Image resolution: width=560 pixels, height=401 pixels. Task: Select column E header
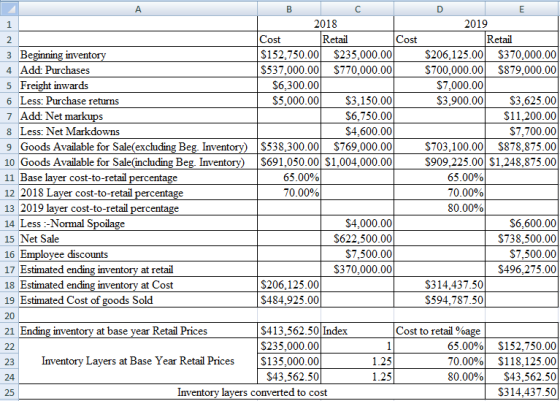point(522,9)
